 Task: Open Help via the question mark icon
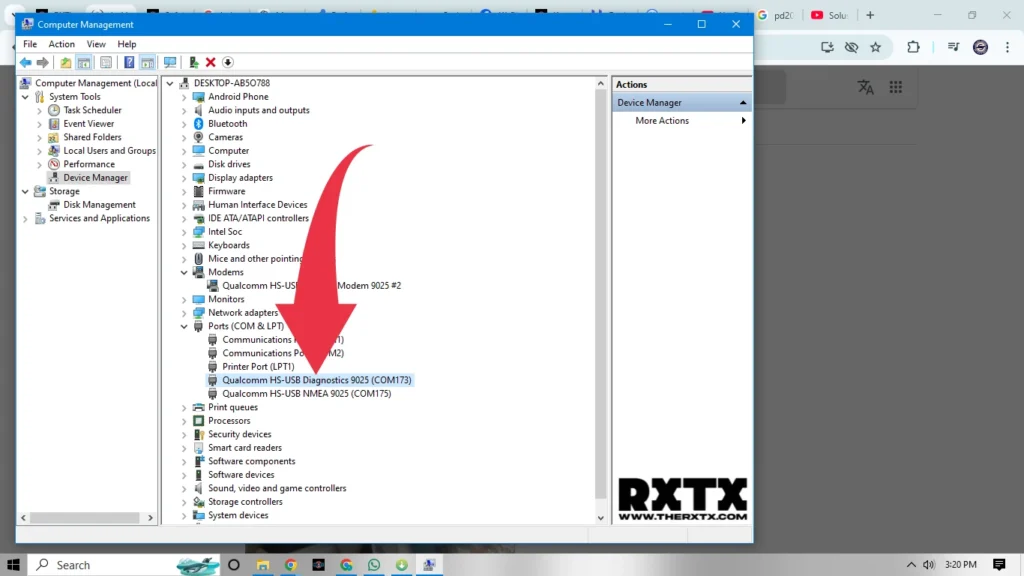pyautogui.click(x=129, y=62)
